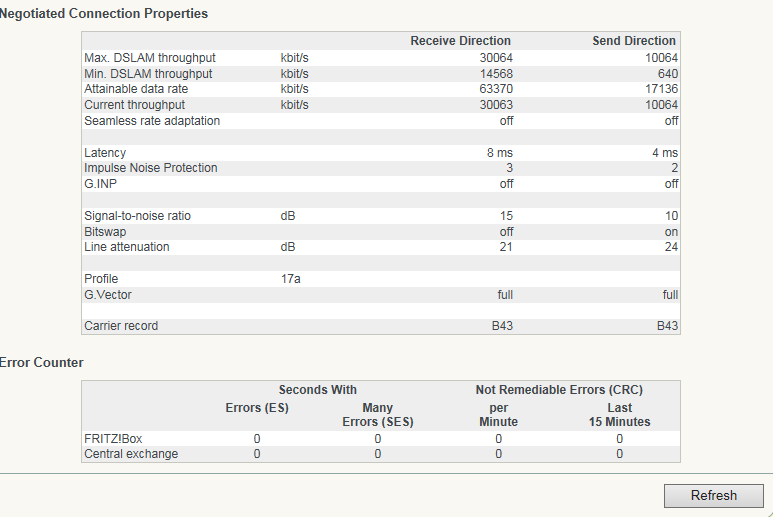Select the Receive Direction column header
The width and height of the screenshot is (773, 517).
click(x=460, y=41)
